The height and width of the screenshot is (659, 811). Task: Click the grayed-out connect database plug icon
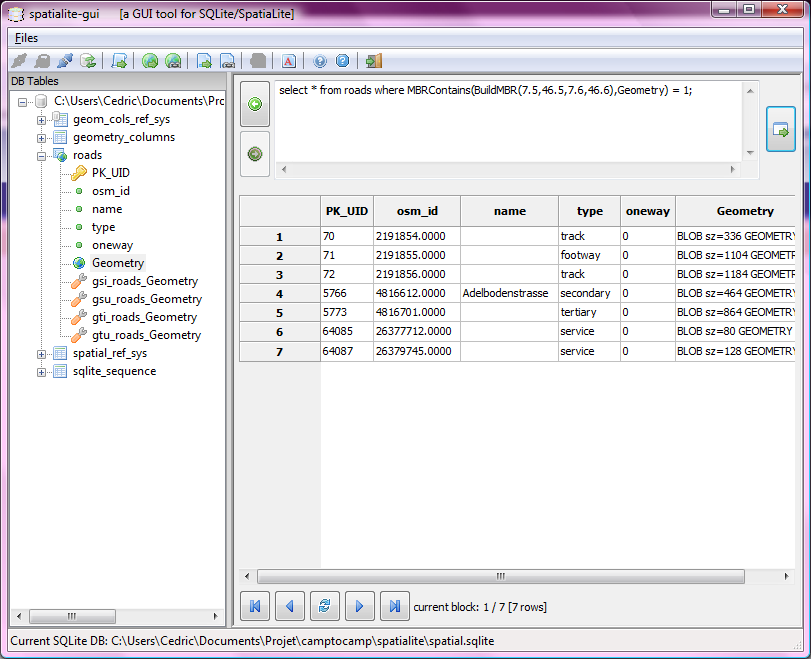(19, 61)
